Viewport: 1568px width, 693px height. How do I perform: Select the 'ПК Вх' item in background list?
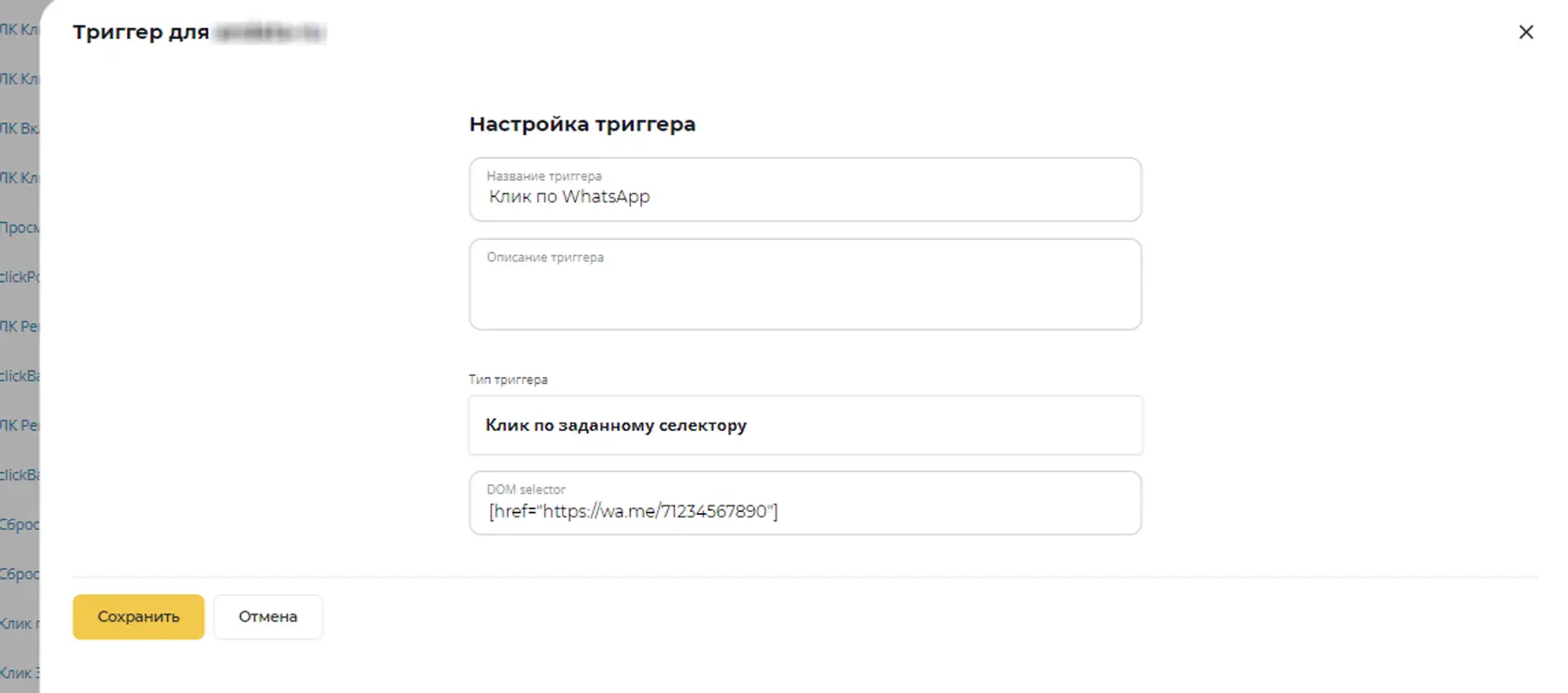point(19,129)
